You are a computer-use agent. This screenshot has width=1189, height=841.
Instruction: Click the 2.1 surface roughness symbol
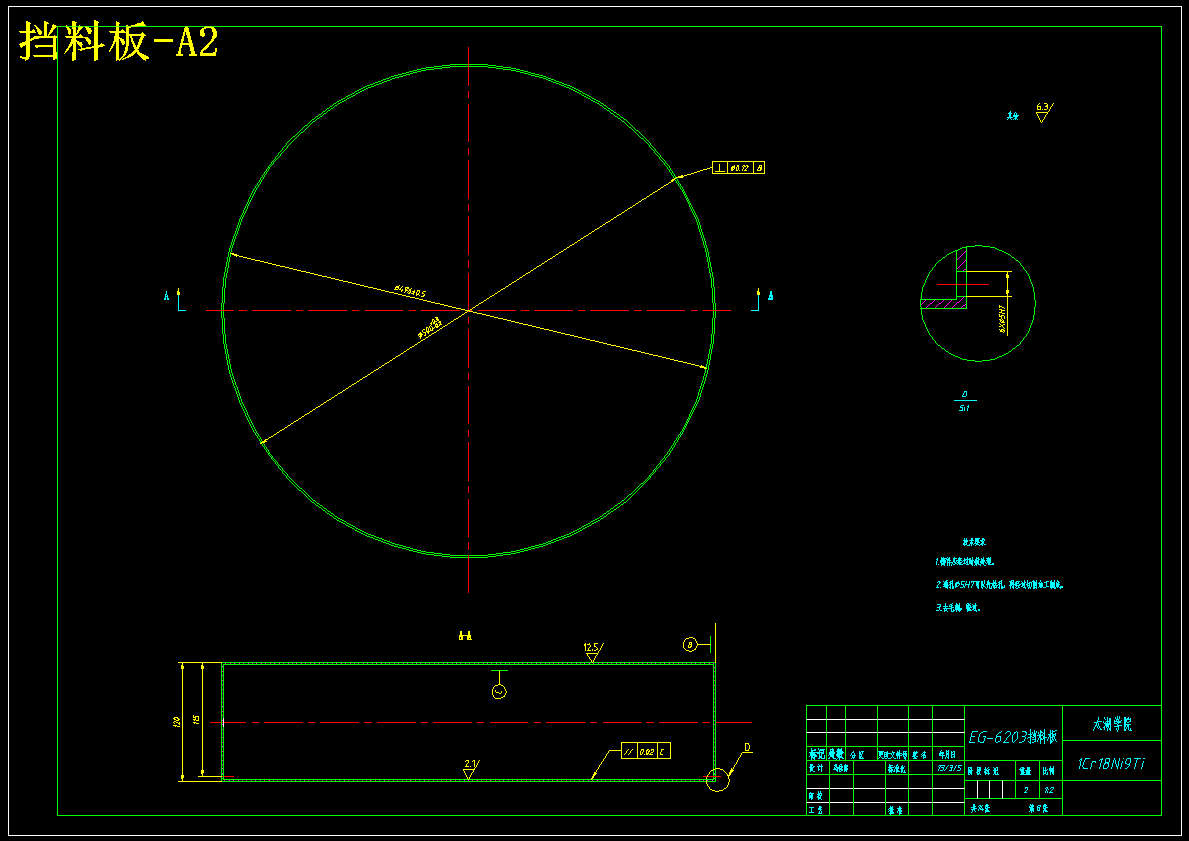pyautogui.click(x=471, y=769)
